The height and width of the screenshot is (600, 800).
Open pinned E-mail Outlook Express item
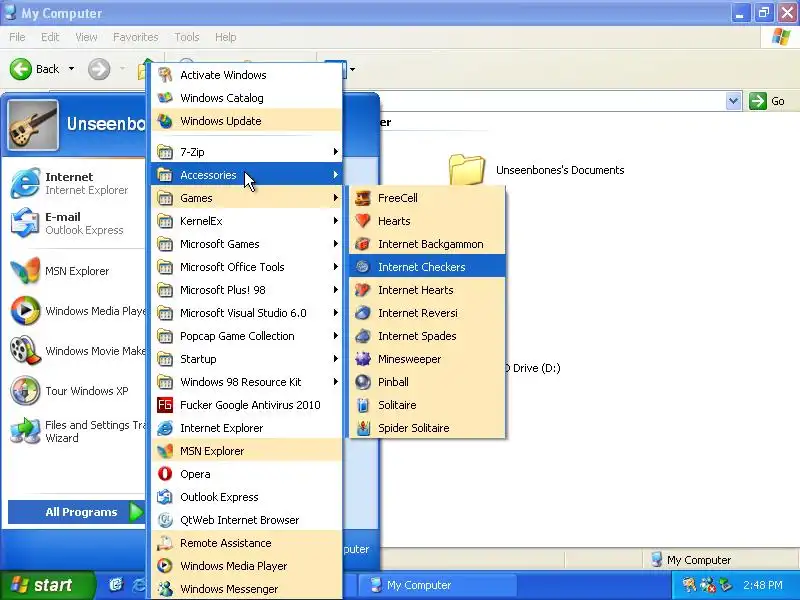click(76, 223)
